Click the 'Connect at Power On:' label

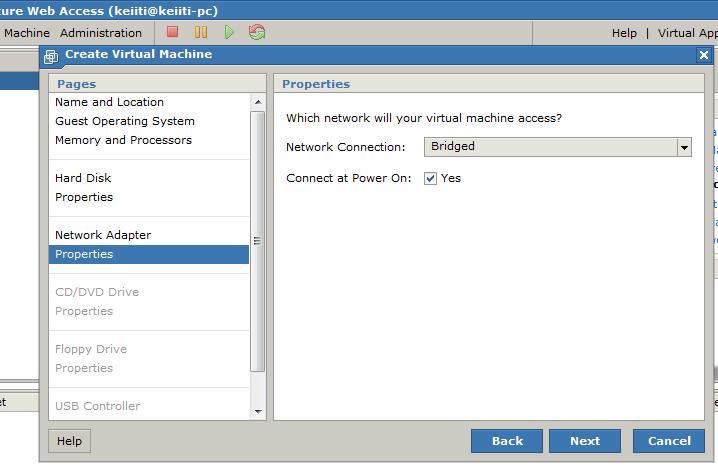tap(348, 178)
